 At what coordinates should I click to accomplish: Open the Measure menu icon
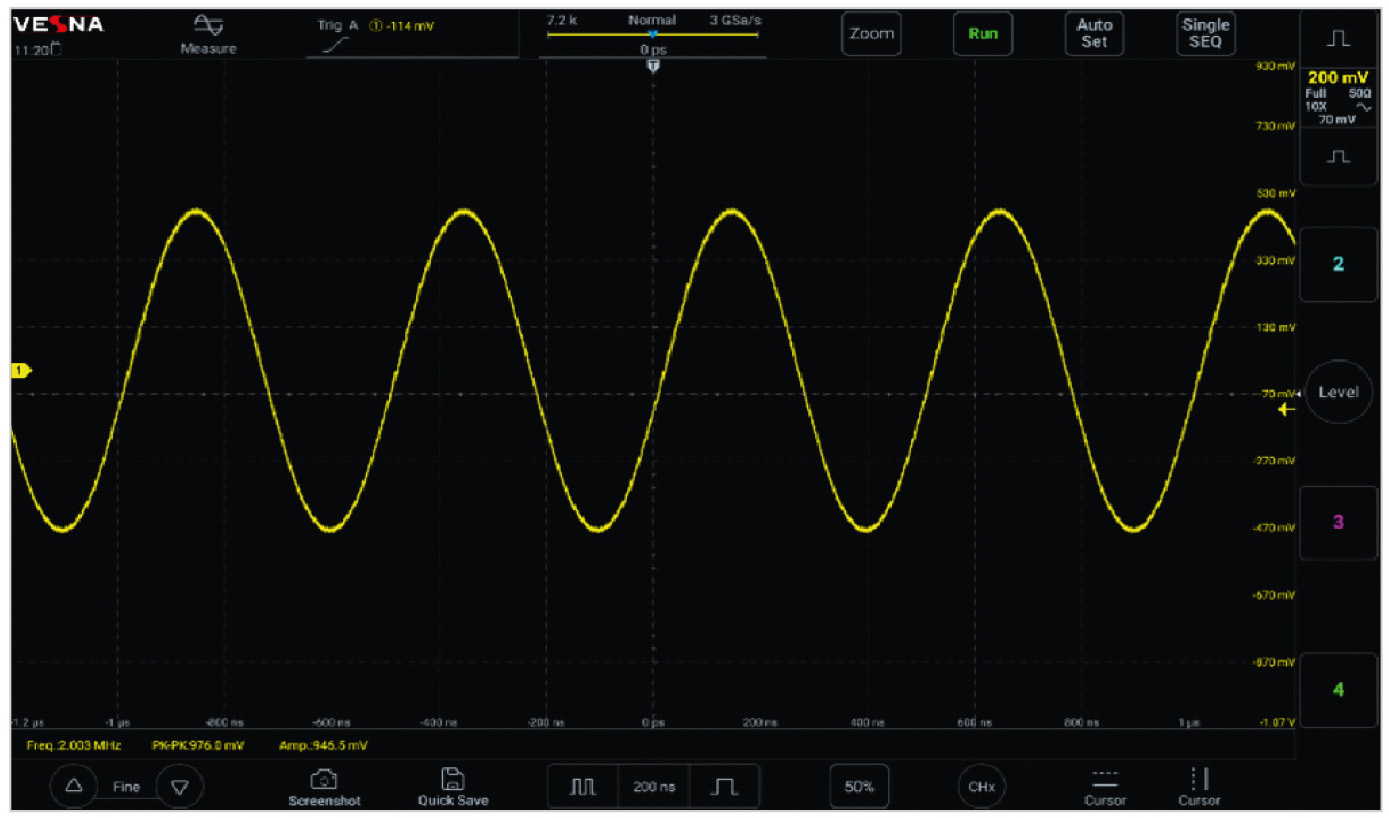pos(209,27)
